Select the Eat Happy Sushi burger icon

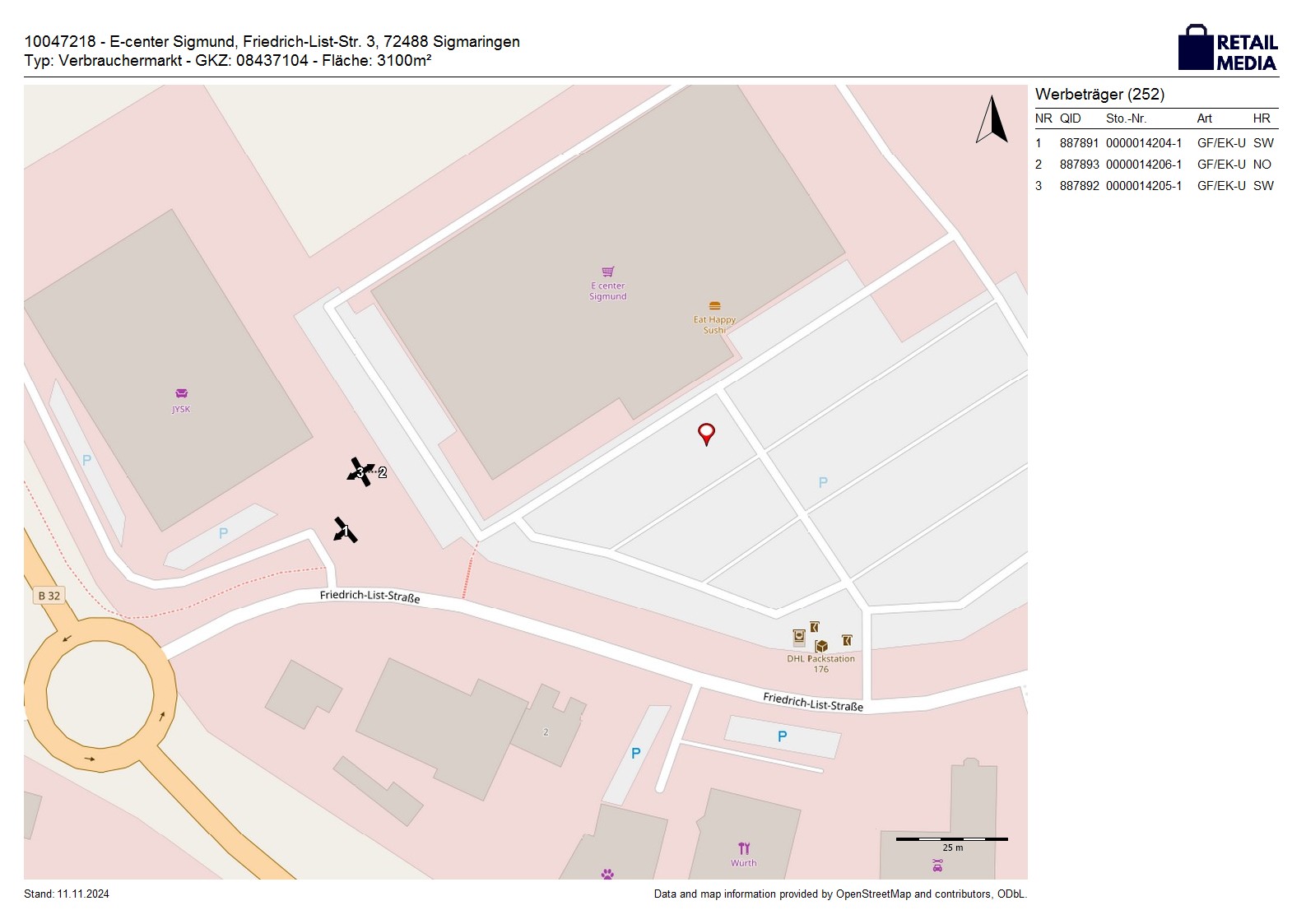point(714,306)
